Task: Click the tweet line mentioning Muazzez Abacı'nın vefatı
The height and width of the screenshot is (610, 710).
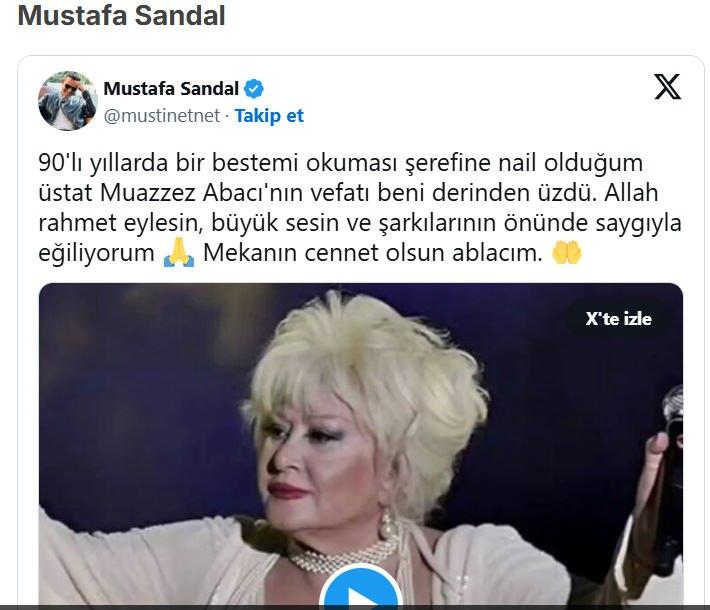Action: click(348, 192)
